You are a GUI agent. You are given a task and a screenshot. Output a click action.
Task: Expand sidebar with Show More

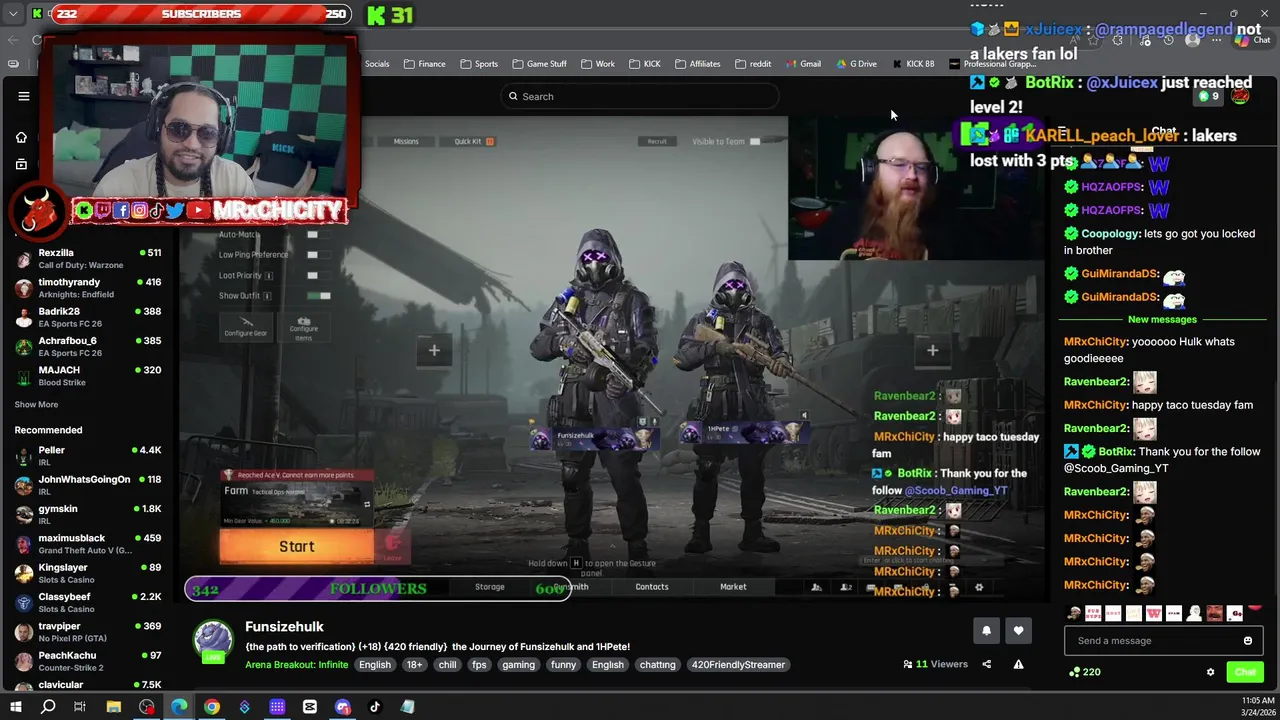[36, 405]
